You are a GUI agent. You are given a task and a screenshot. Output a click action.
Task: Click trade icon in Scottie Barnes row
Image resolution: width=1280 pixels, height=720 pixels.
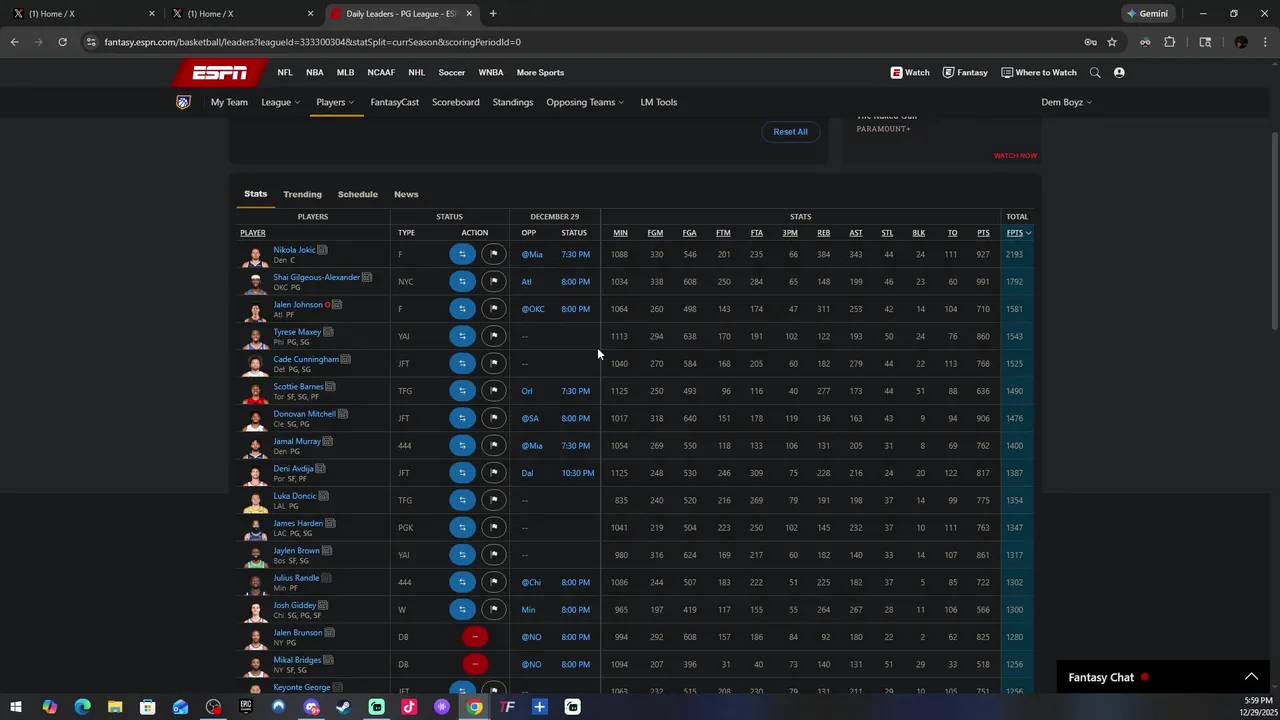[462, 391]
